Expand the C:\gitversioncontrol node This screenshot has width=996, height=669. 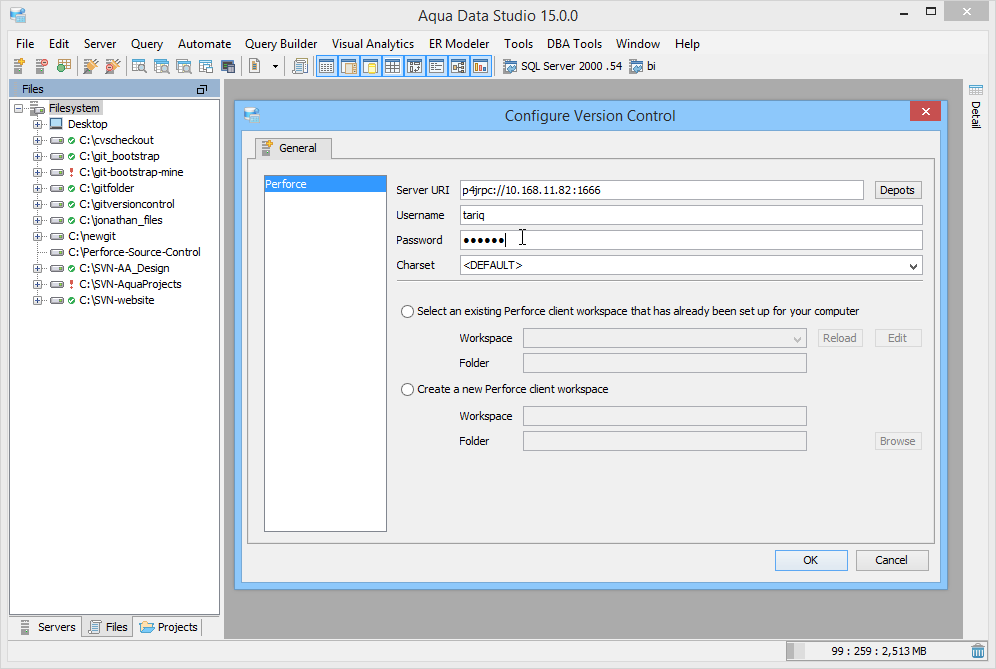pos(37,205)
